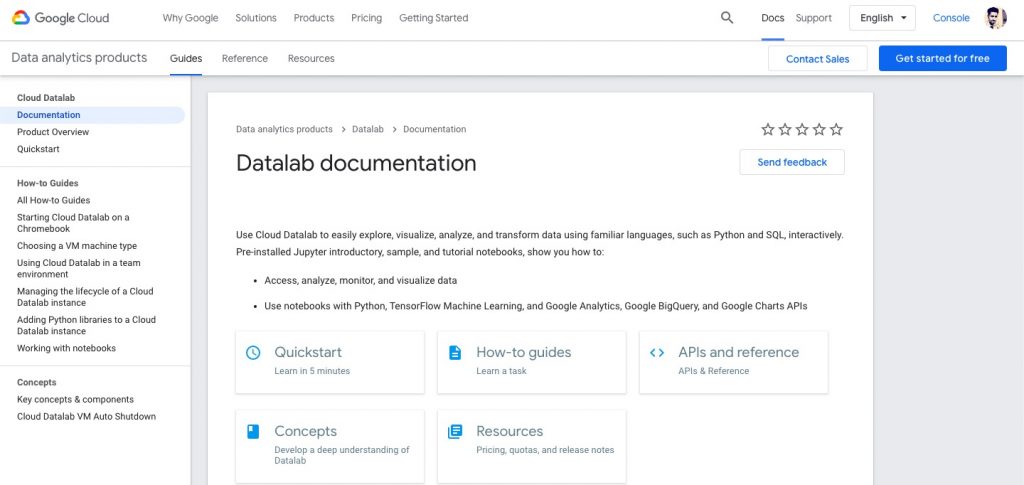
Task: Rate the page four stars
Action: [819, 129]
